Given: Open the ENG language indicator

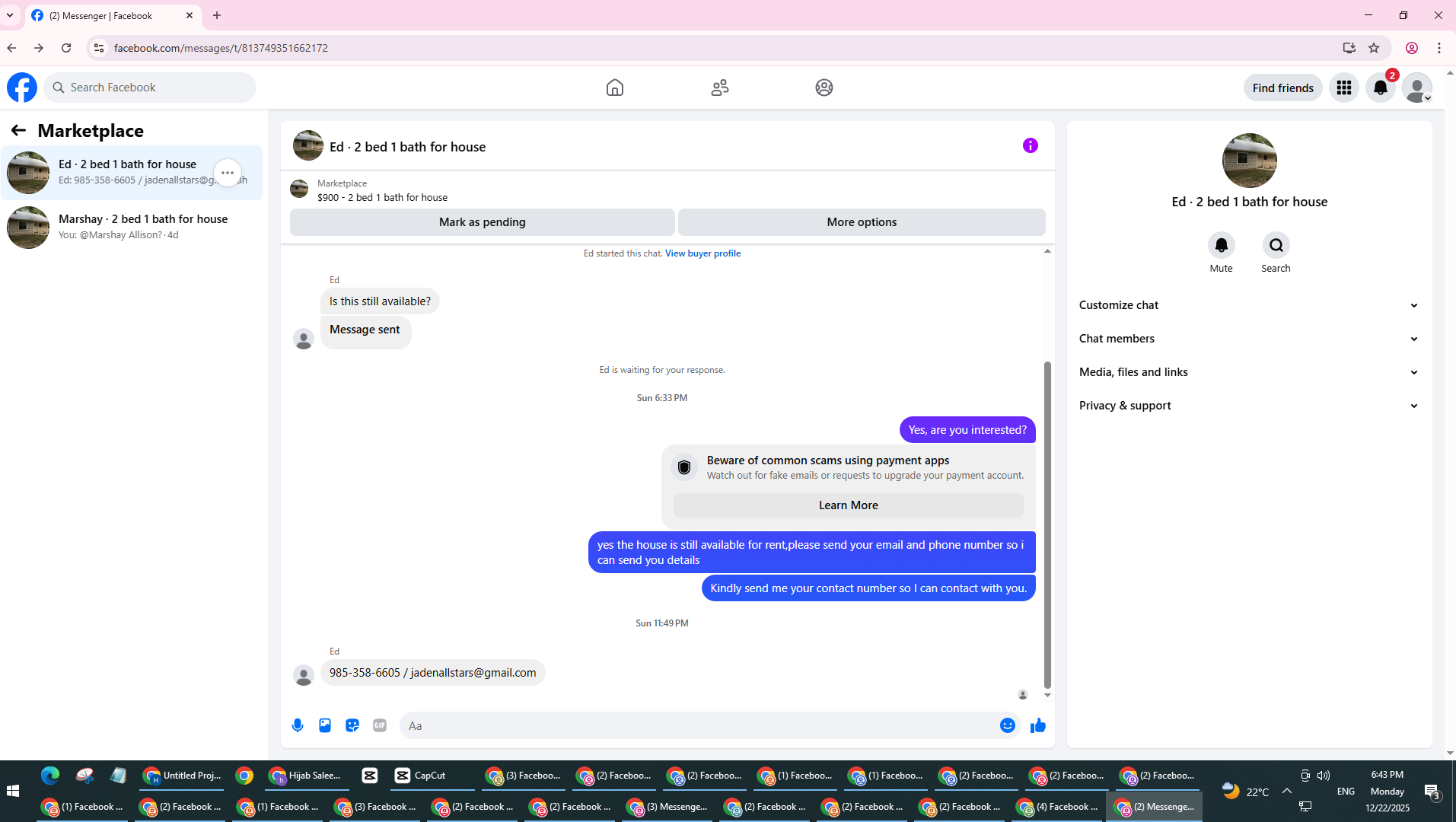Looking at the screenshot, I should pos(1346,792).
